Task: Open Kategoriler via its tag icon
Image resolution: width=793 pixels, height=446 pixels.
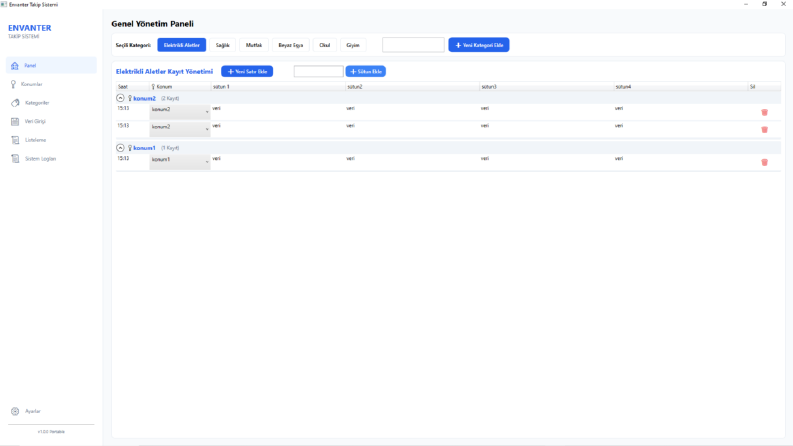Action: tap(15, 103)
